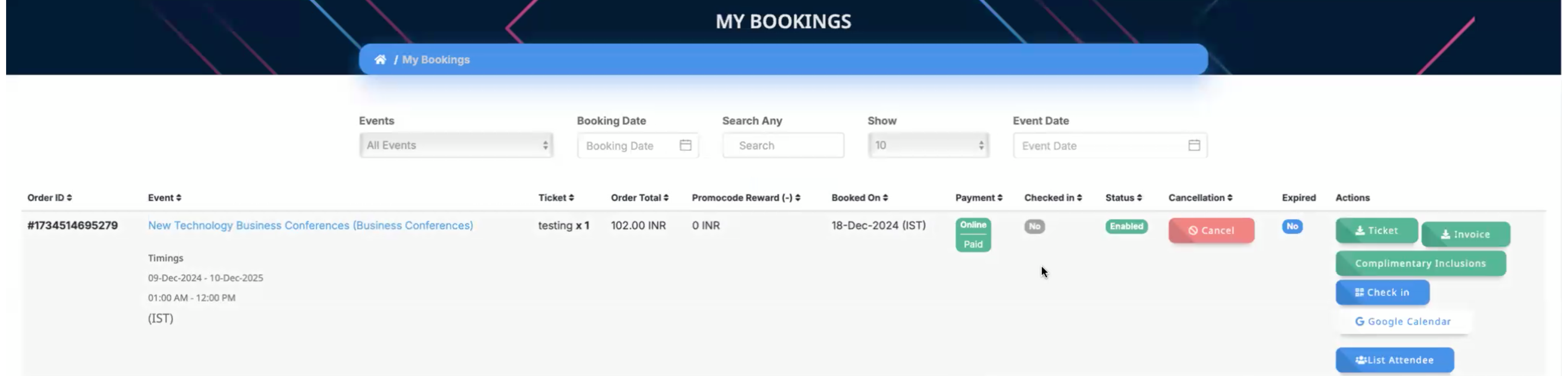Sort table by Payment column
Image resolution: width=1568 pixels, height=376 pixels.
979,198
